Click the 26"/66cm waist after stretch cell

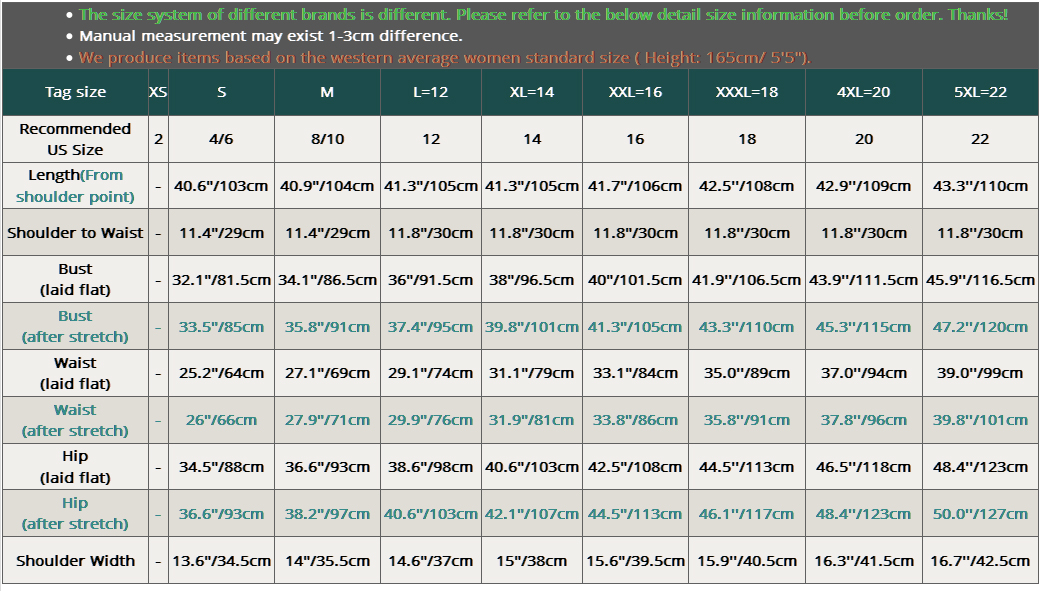(221, 420)
